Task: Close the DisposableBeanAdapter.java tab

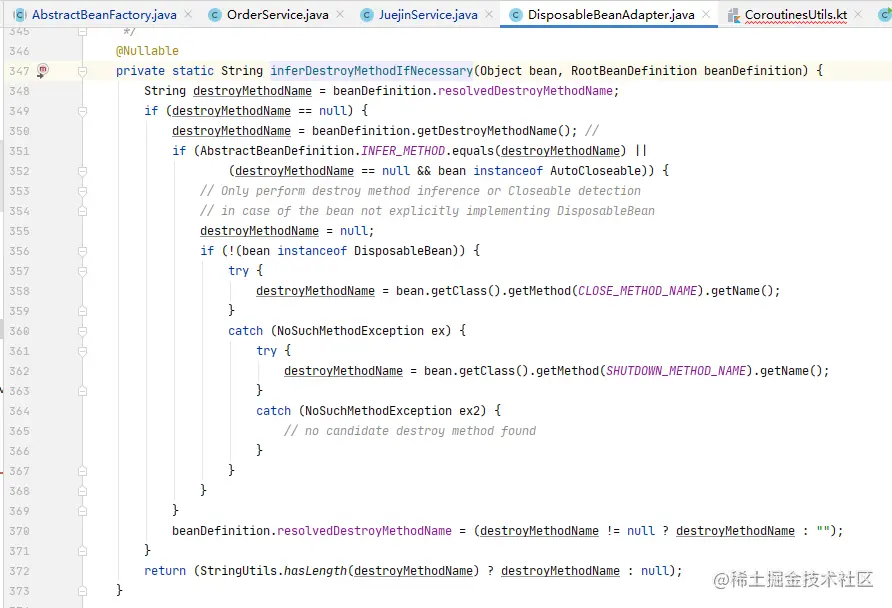Action: (x=706, y=14)
